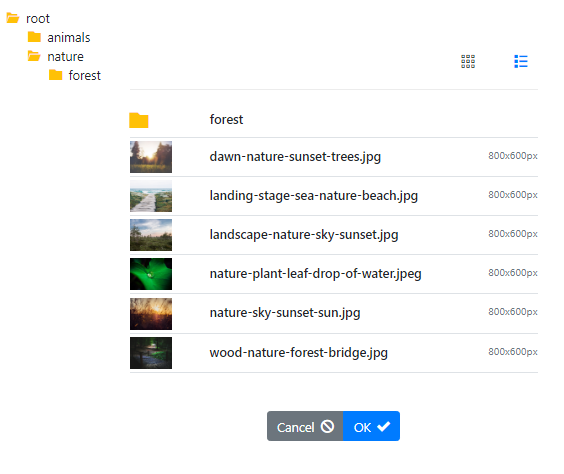Switch to list view icon
Screen dimensions: 564x474
click(x=520, y=61)
